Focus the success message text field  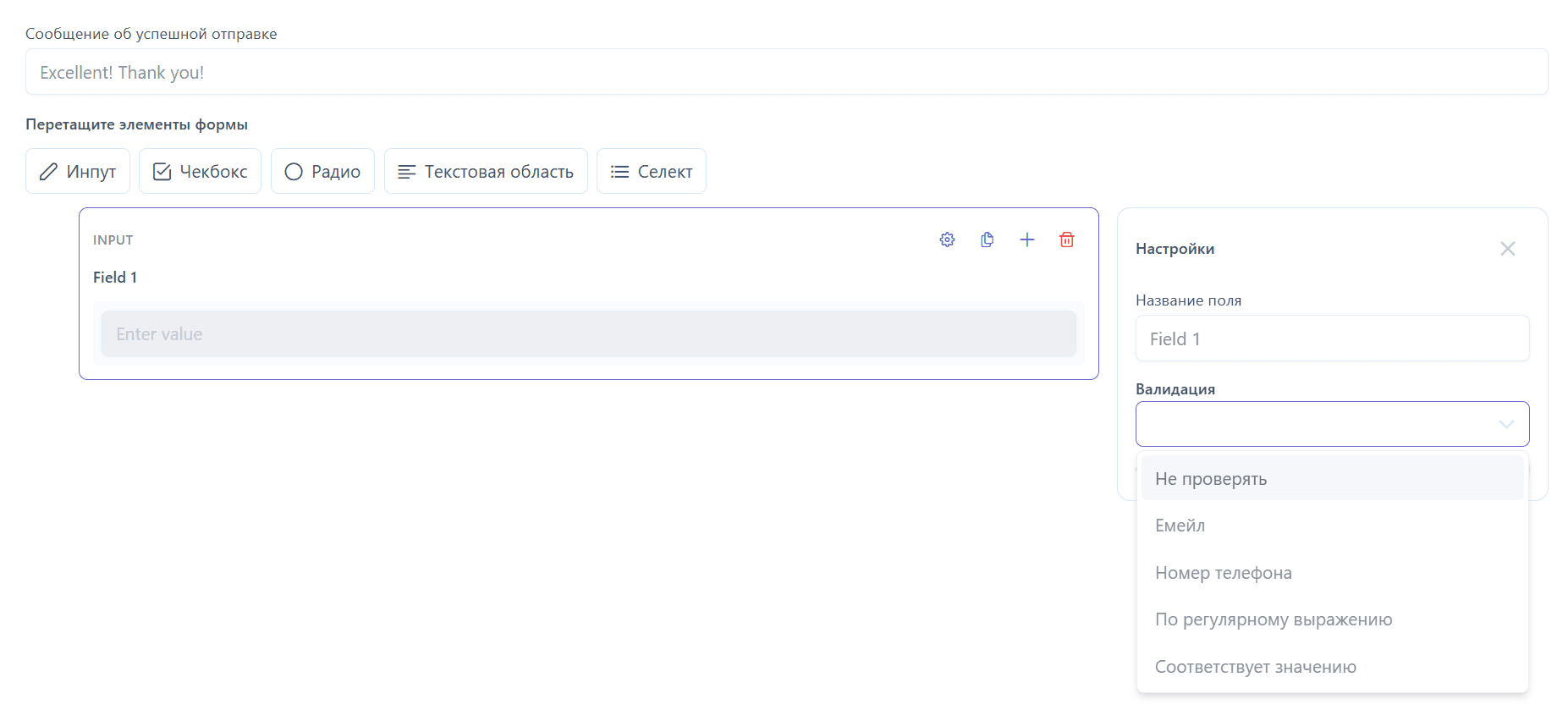pos(786,72)
